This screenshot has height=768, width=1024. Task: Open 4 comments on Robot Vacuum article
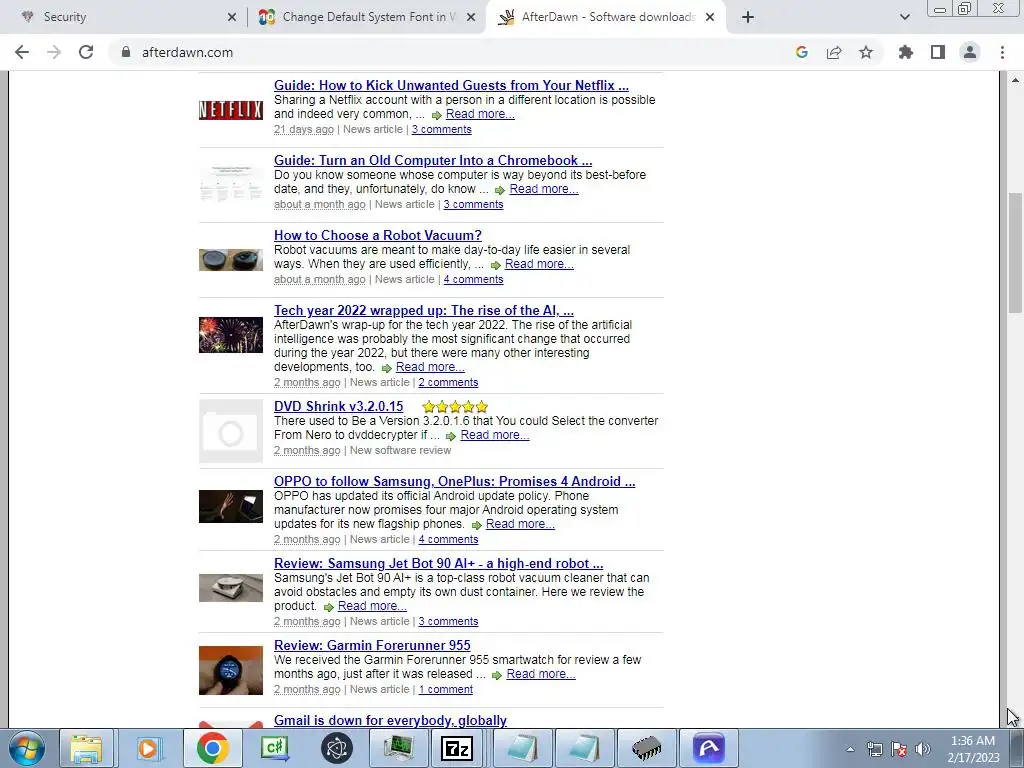473,280
